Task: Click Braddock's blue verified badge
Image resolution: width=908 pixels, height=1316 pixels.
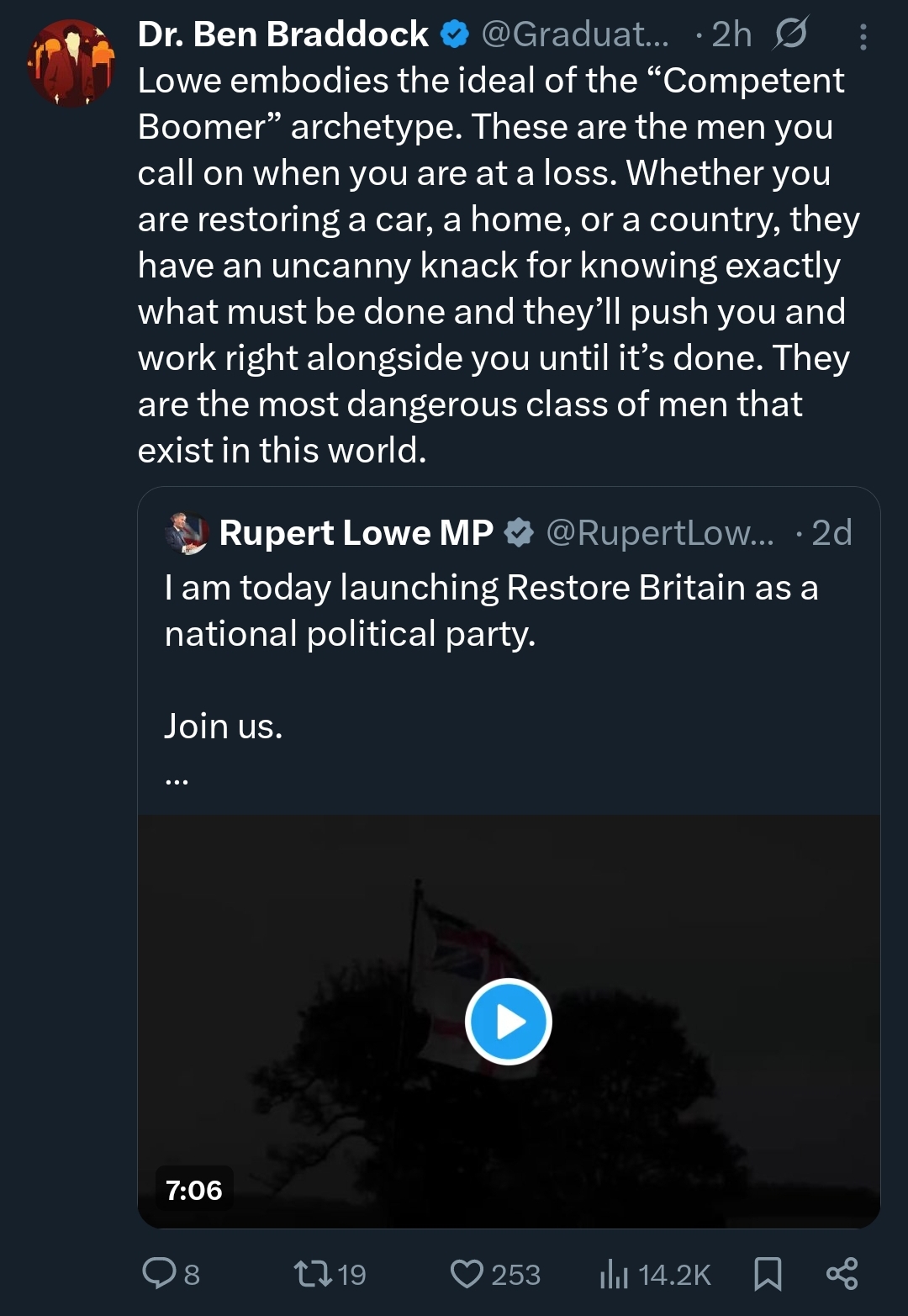Action: click(455, 34)
